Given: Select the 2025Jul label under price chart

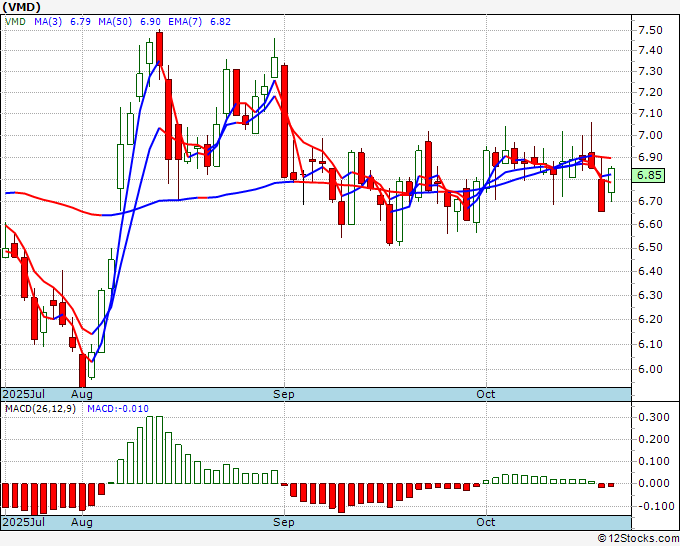Looking at the screenshot, I should (x=24, y=394).
